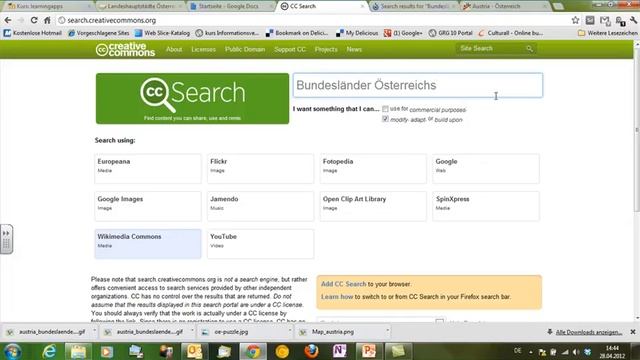Open the Map_austria.png downloaded file

coord(333,332)
